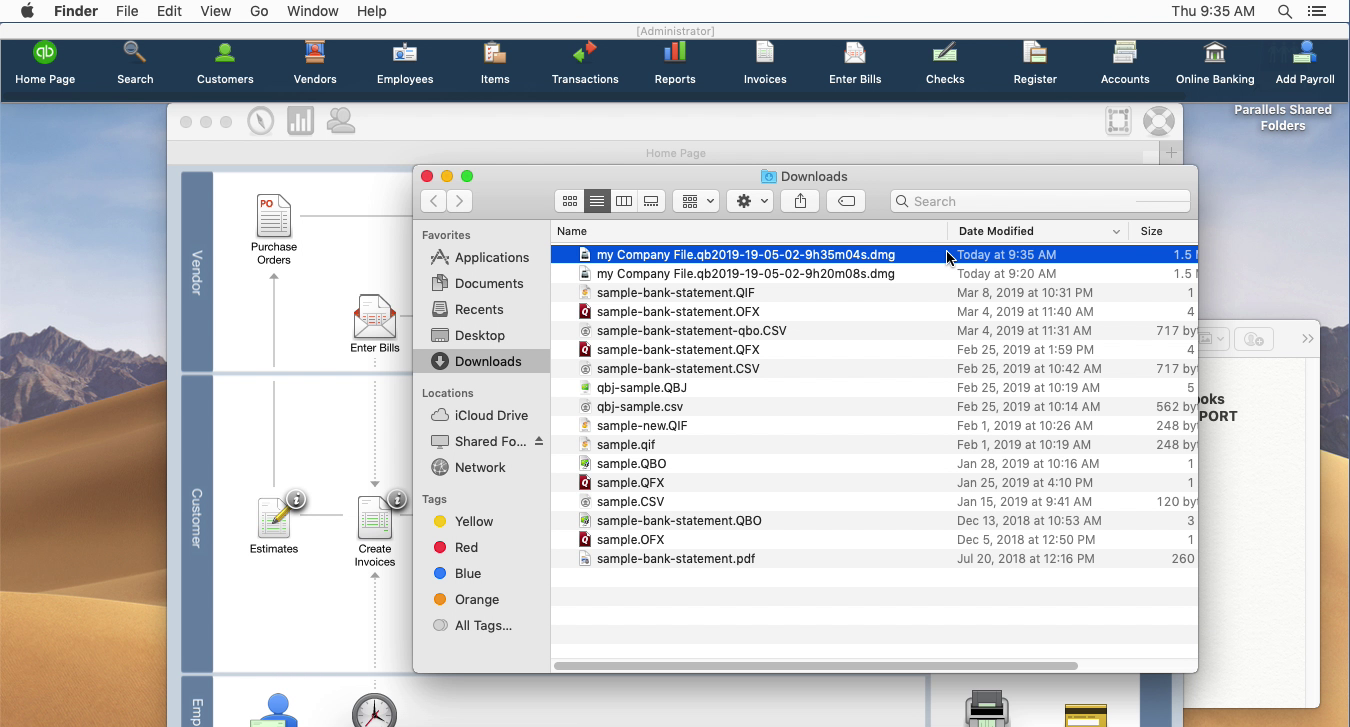Click the lifebuoy help icon in Home Page window
This screenshot has width=1350, height=727.
1158,121
